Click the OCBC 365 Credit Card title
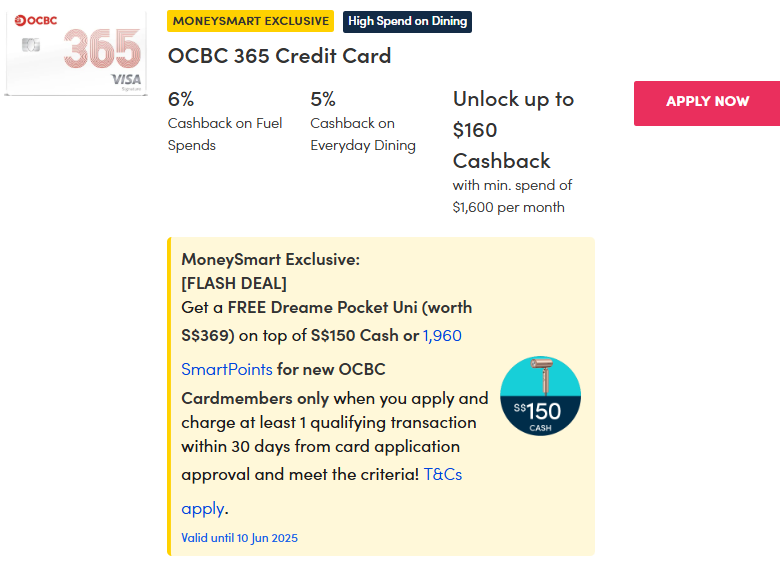 click(x=279, y=56)
